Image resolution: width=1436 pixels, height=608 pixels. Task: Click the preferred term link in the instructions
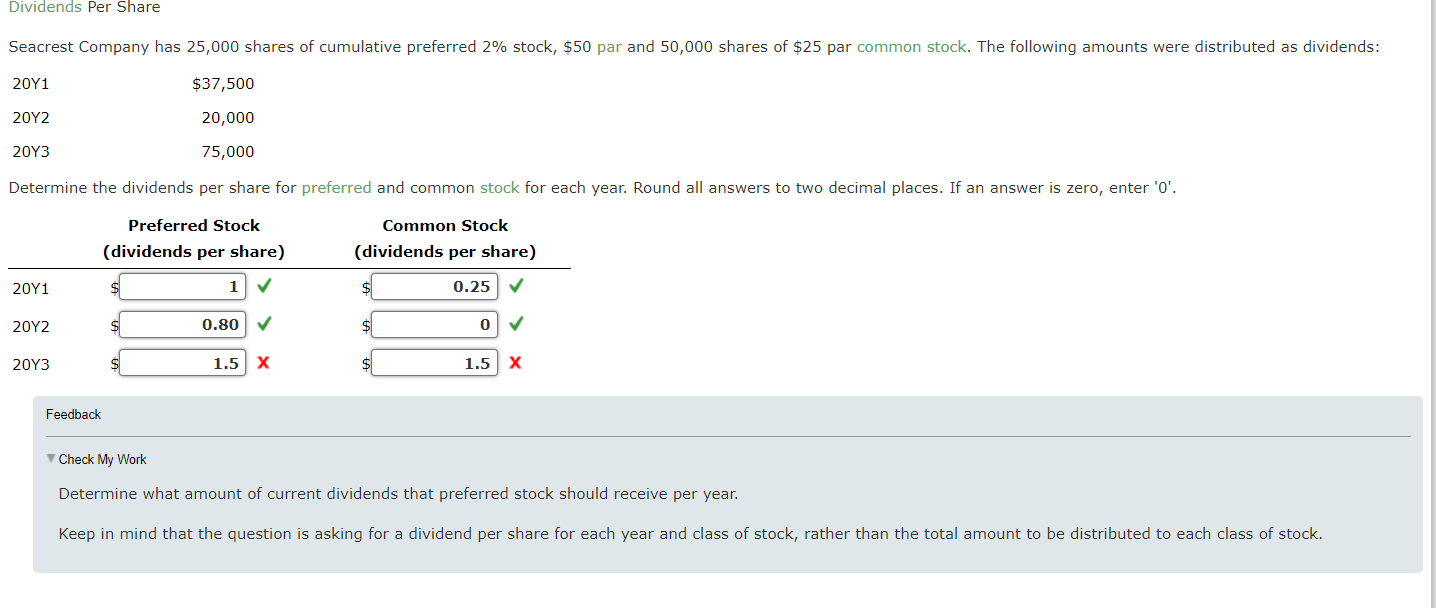(337, 188)
